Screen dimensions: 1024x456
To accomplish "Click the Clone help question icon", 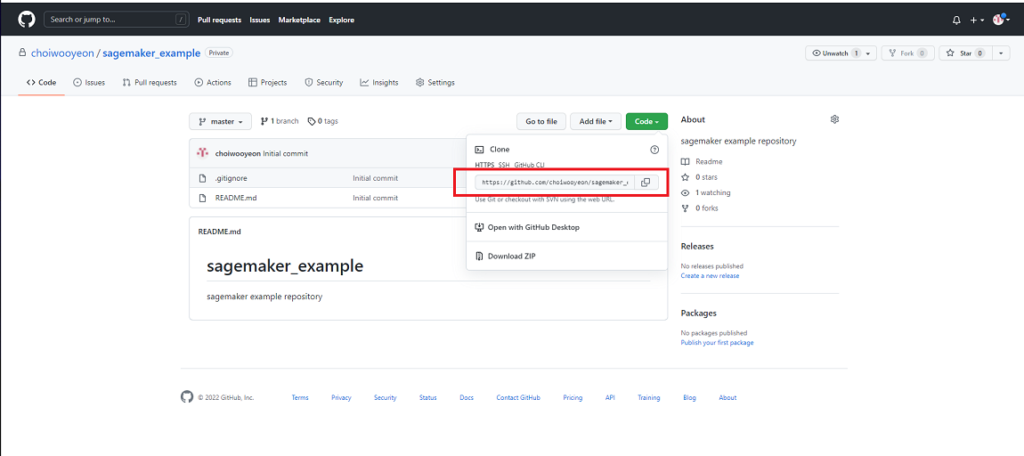I will (x=654, y=150).
